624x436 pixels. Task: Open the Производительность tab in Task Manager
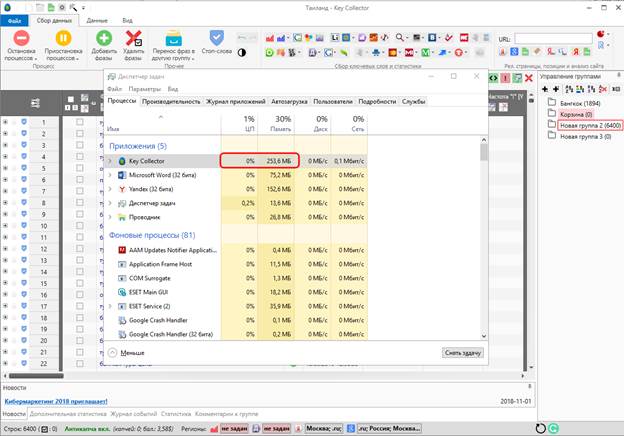[x=171, y=101]
